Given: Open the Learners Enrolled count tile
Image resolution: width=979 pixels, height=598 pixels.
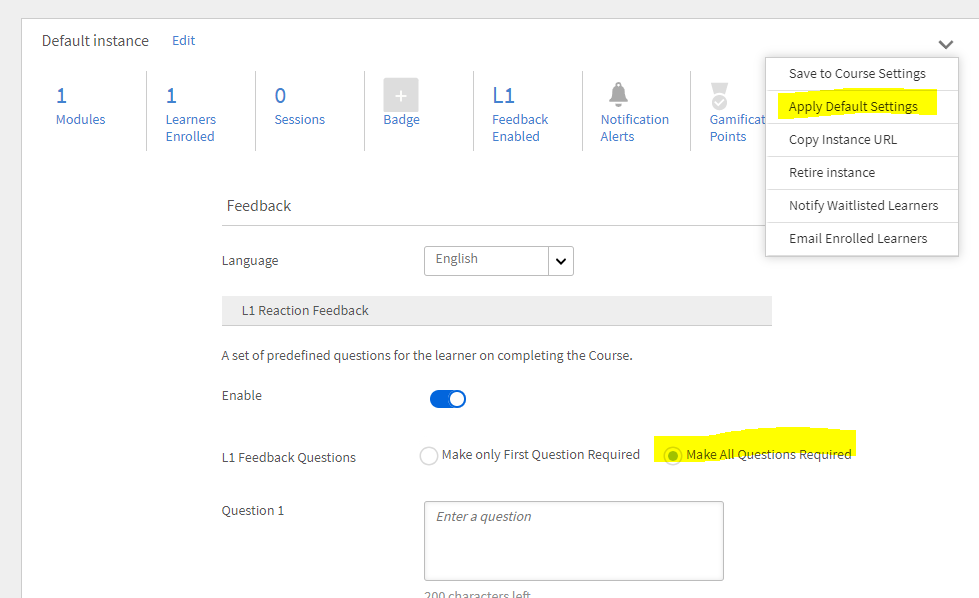Looking at the screenshot, I should [x=190, y=111].
